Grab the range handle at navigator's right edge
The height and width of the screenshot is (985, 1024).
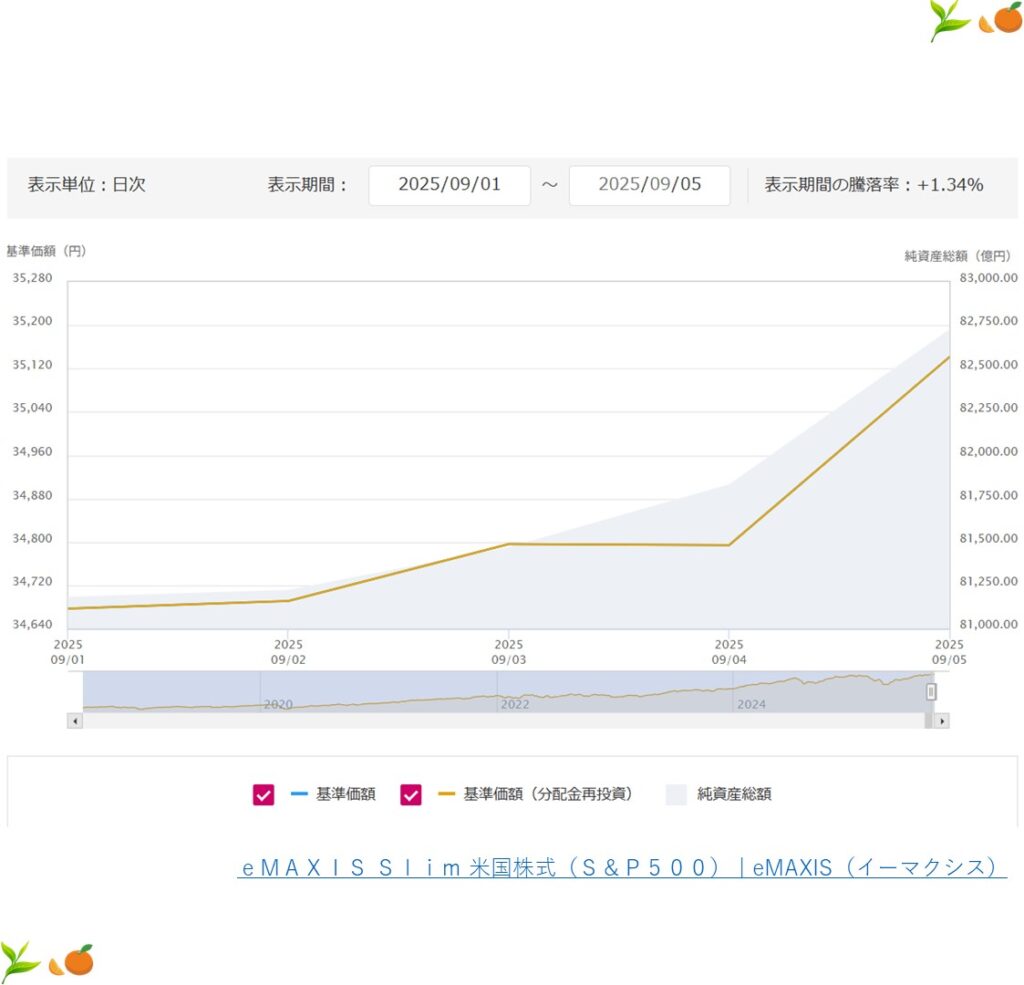[931, 691]
